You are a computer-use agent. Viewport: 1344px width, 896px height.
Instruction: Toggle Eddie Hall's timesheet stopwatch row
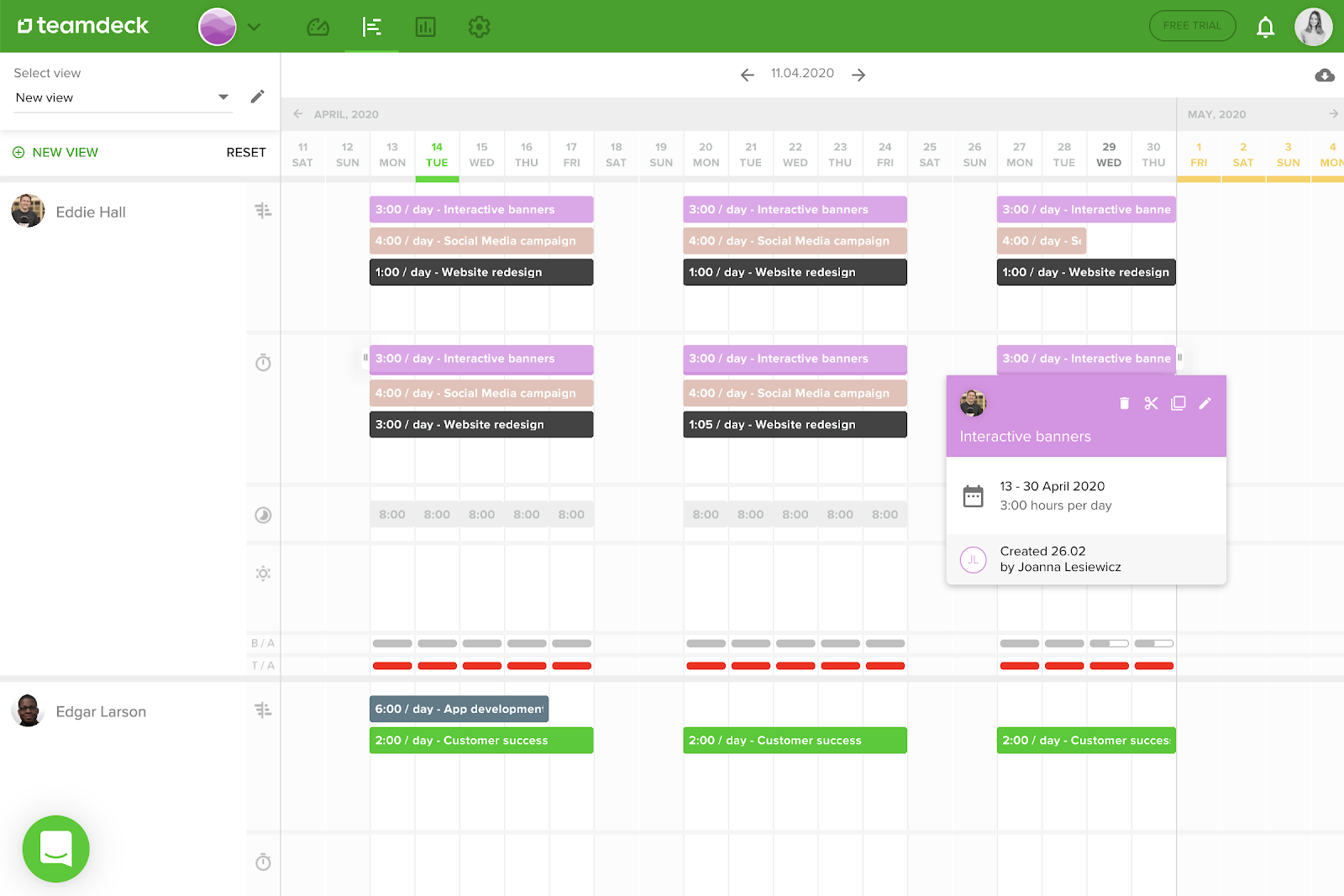(263, 363)
